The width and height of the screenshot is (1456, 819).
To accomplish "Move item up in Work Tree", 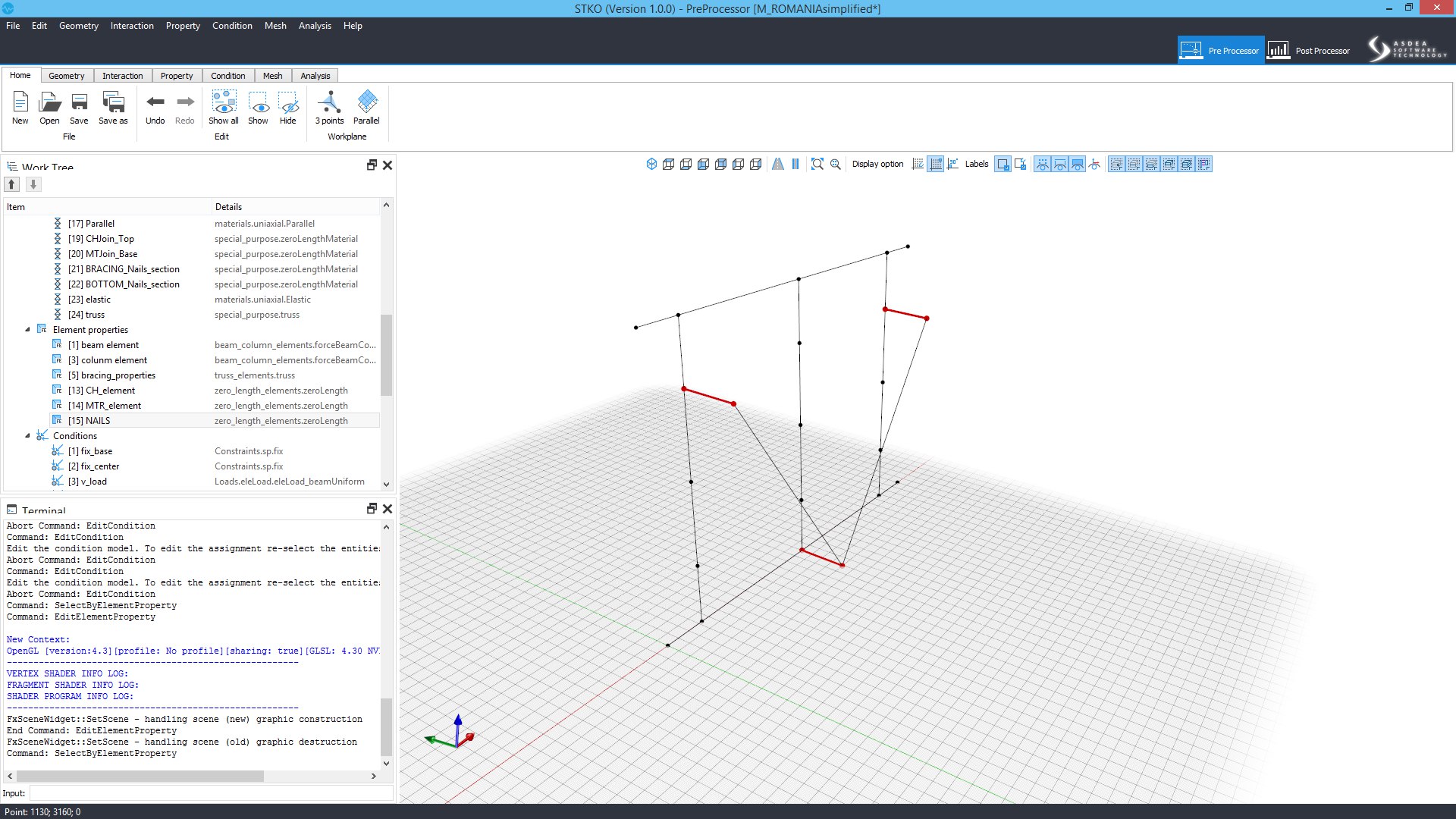I will tap(12, 184).
